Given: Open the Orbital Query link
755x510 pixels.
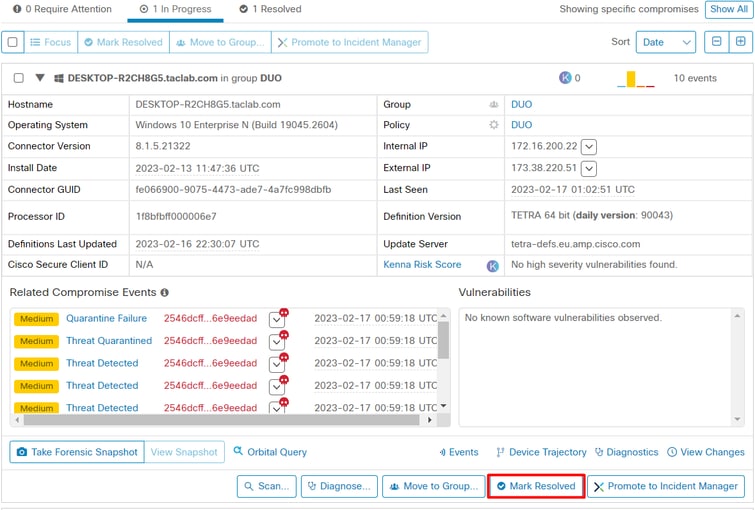Looking at the screenshot, I should (270, 452).
